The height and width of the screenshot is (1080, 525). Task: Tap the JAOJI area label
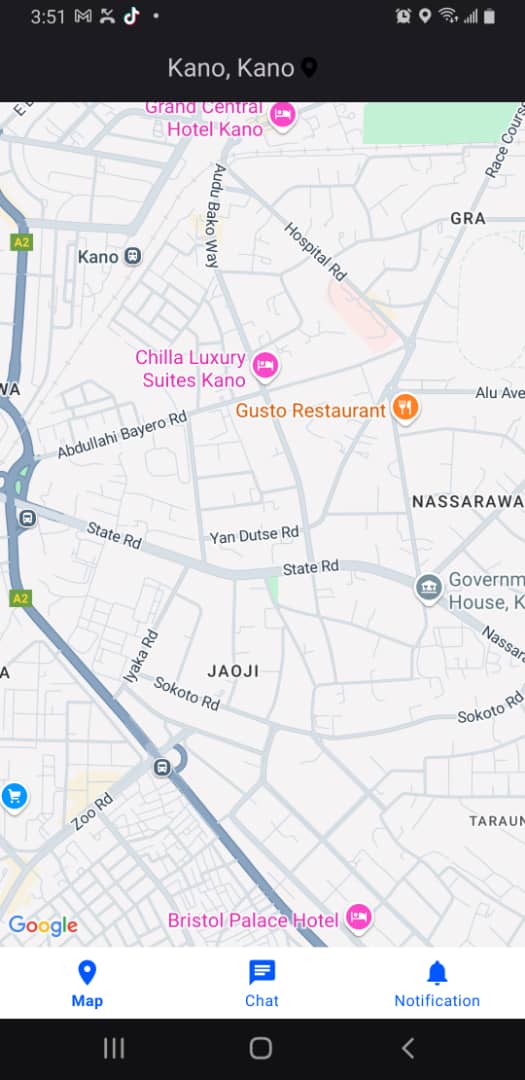pyautogui.click(x=234, y=671)
